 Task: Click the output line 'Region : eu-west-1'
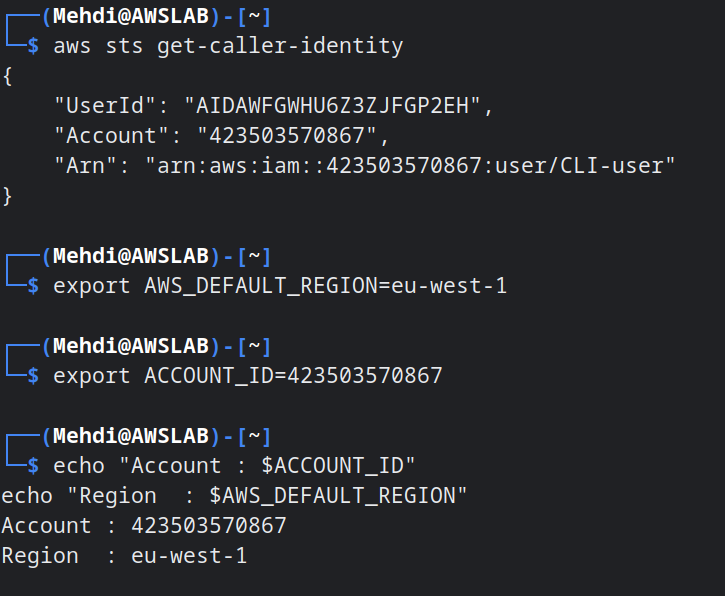tap(124, 556)
